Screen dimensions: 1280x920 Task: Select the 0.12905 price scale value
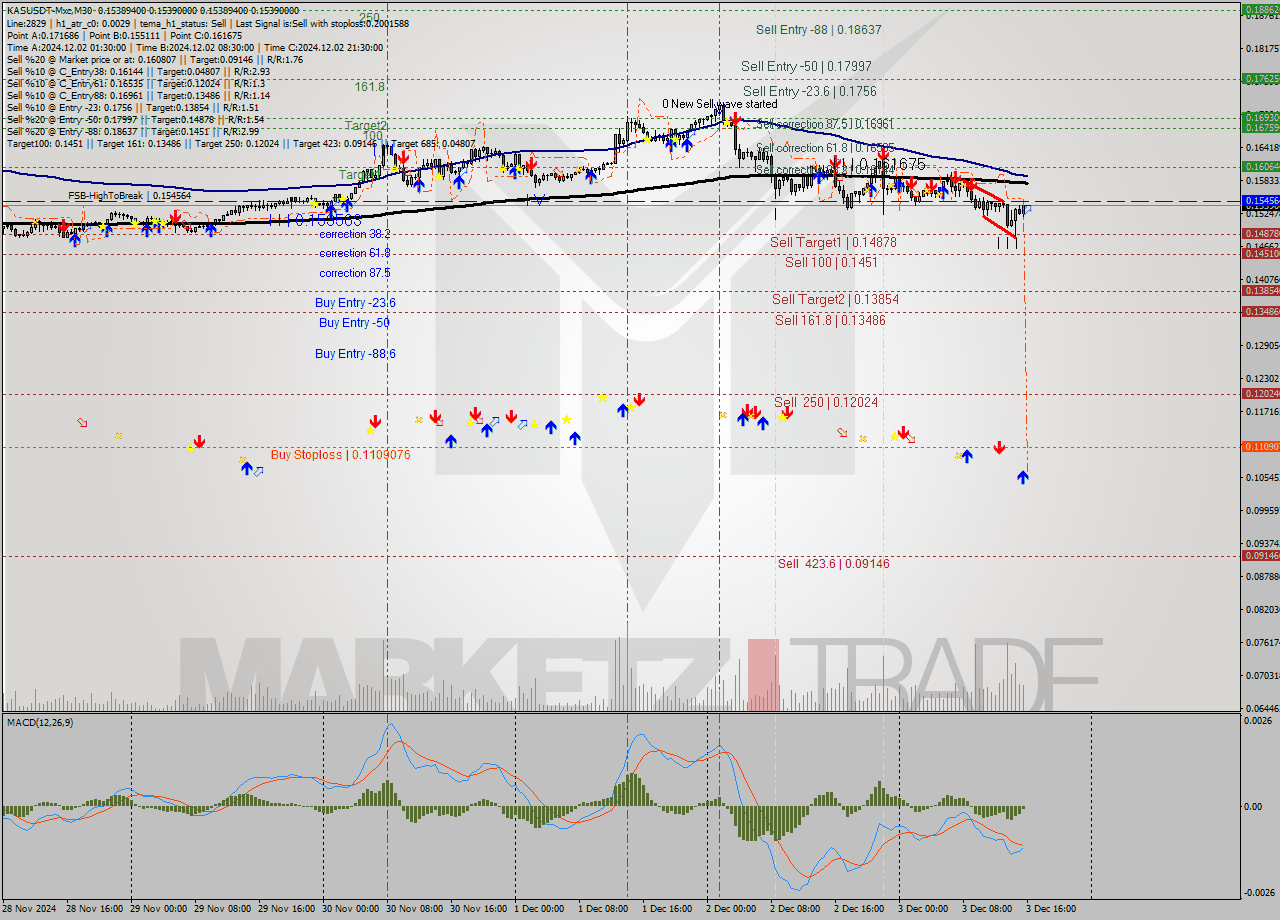pyautogui.click(x=1261, y=345)
